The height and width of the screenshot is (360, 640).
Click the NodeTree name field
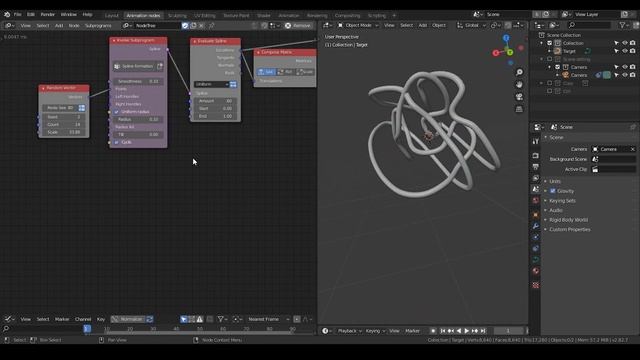point(157,26)
